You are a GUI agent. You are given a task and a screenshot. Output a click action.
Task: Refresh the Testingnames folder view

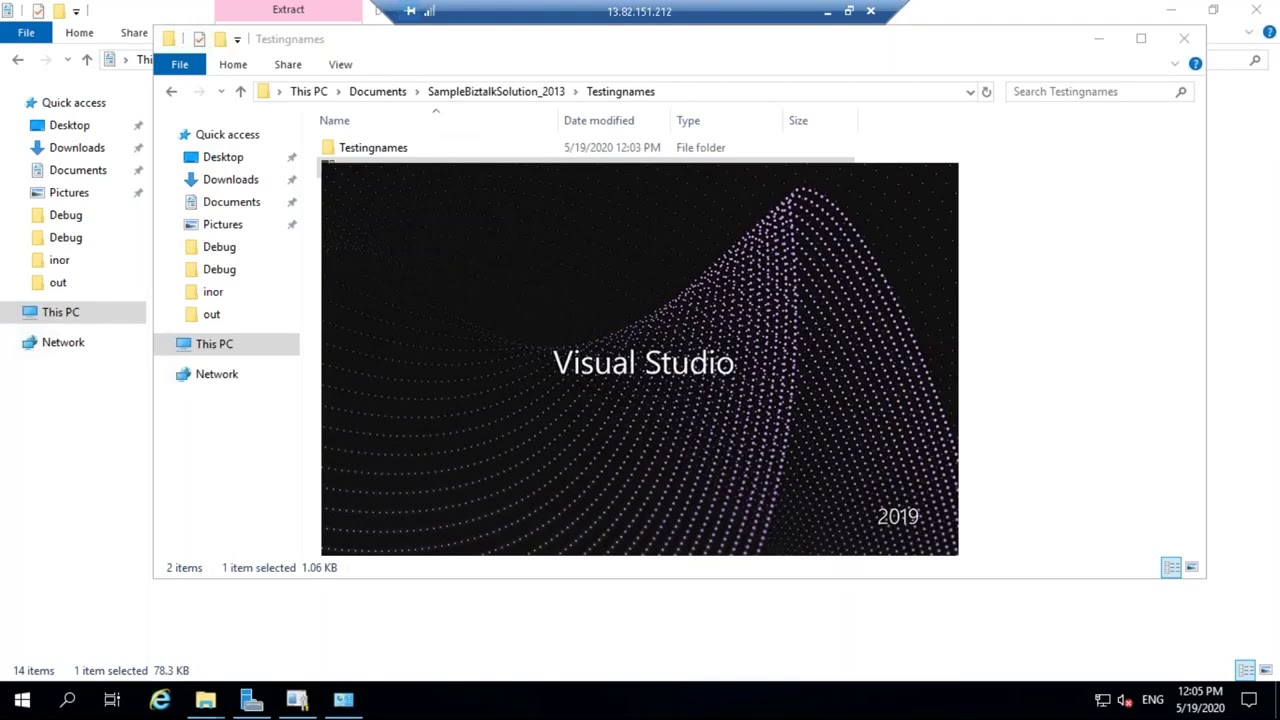pos(986,91)
